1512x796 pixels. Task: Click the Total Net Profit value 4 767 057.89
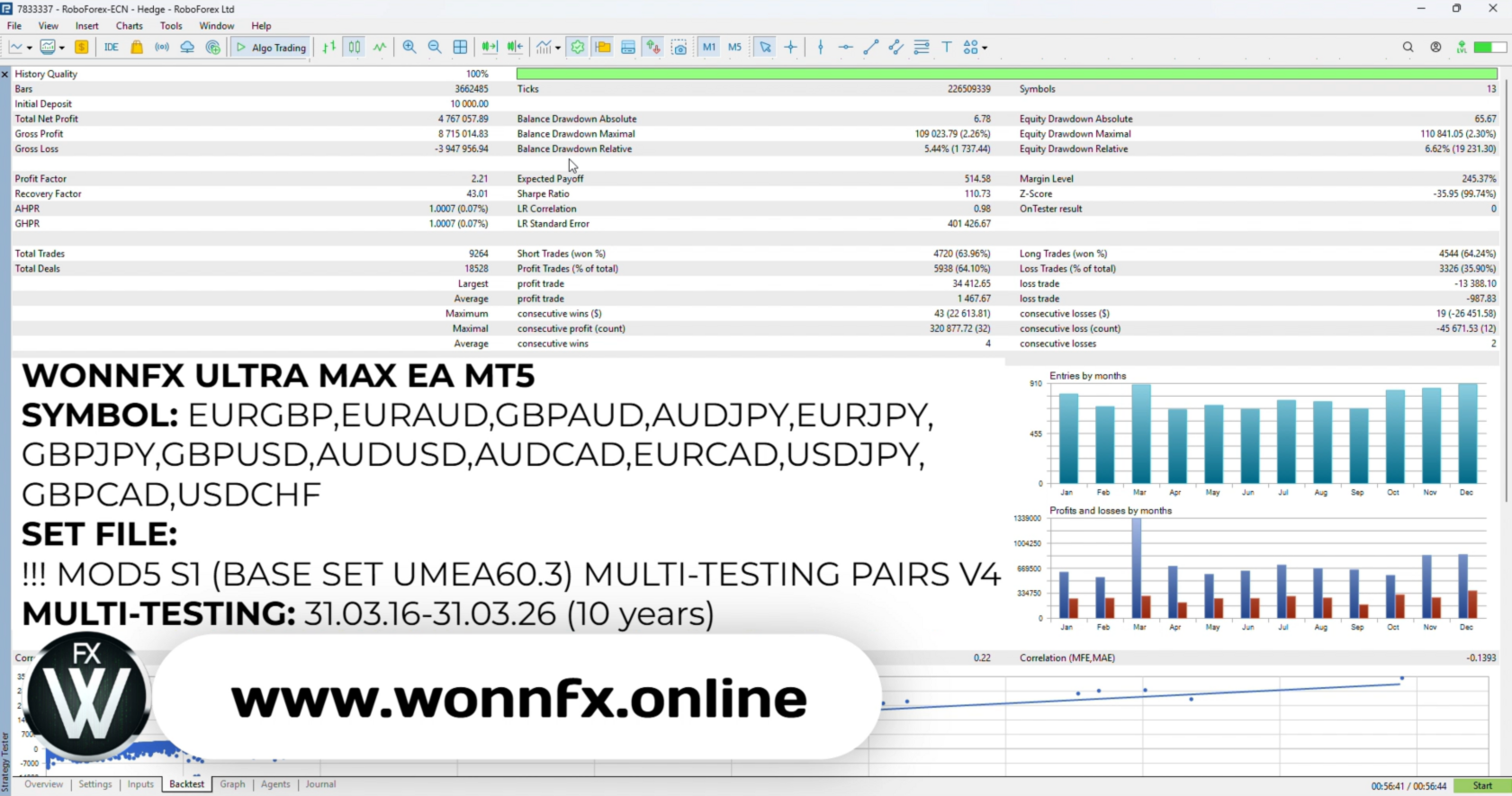[463, 119]
